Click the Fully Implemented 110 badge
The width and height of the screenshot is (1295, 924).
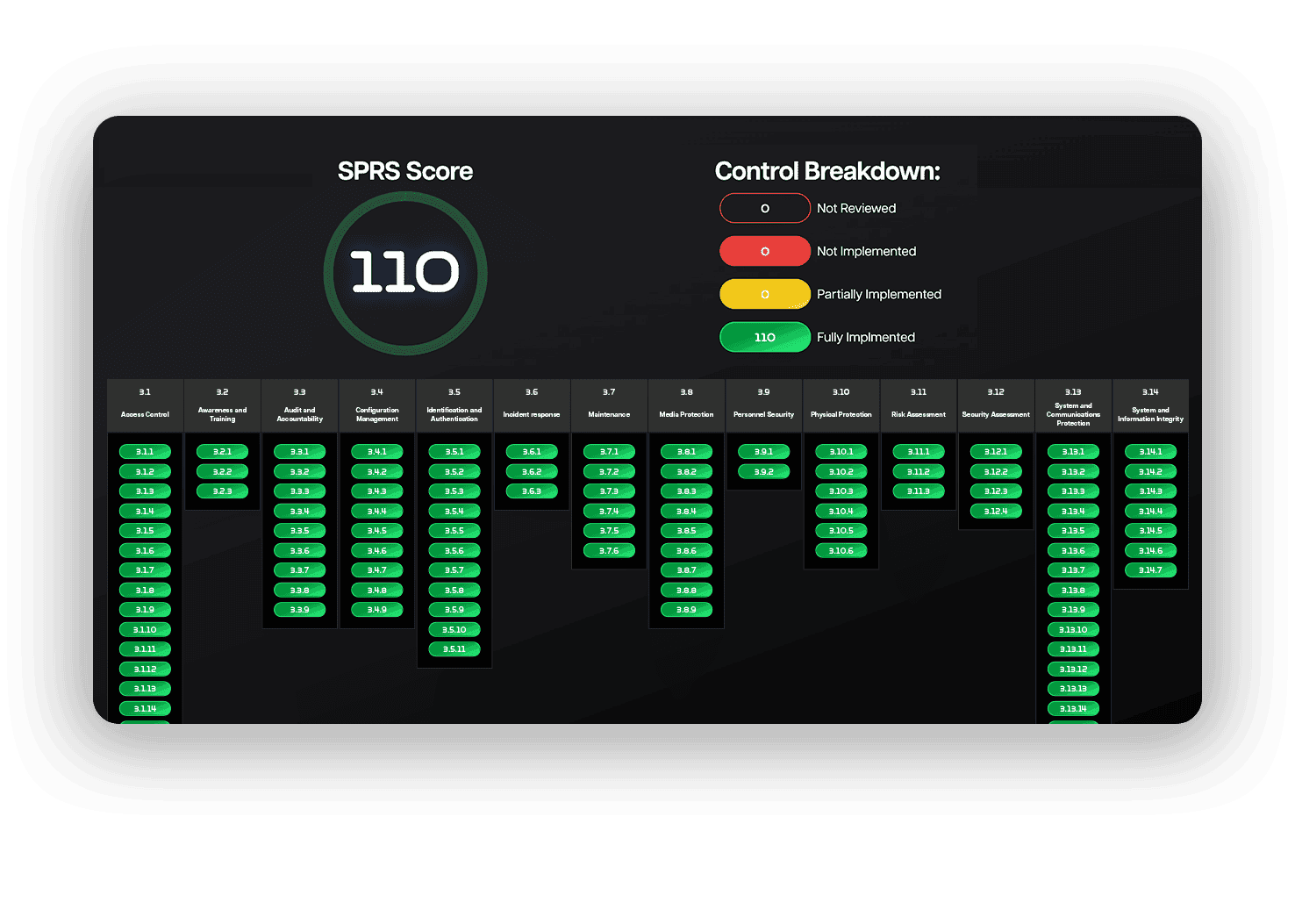click(x=764, y=337)
